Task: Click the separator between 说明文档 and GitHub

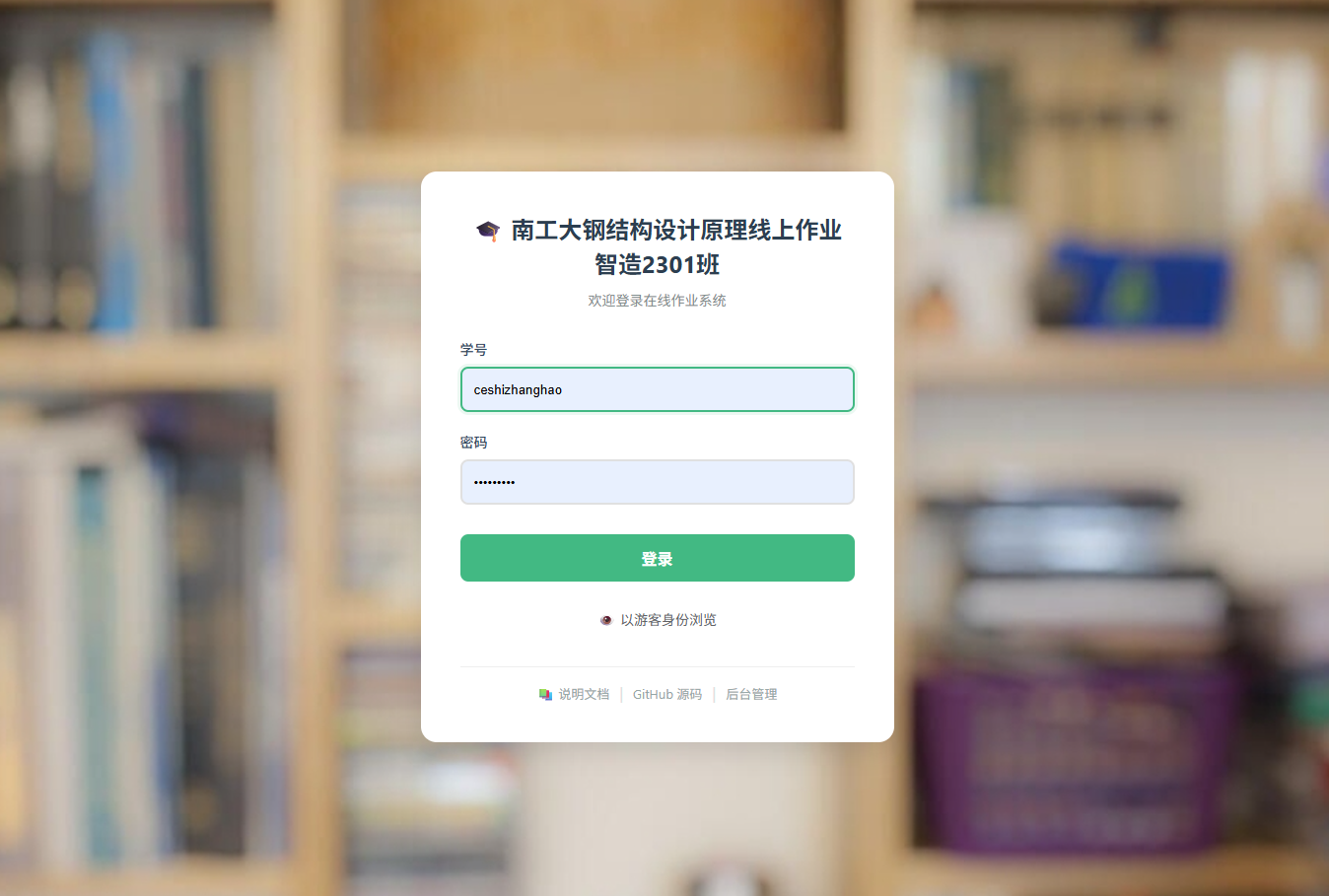Action: [x=621, y=695]
